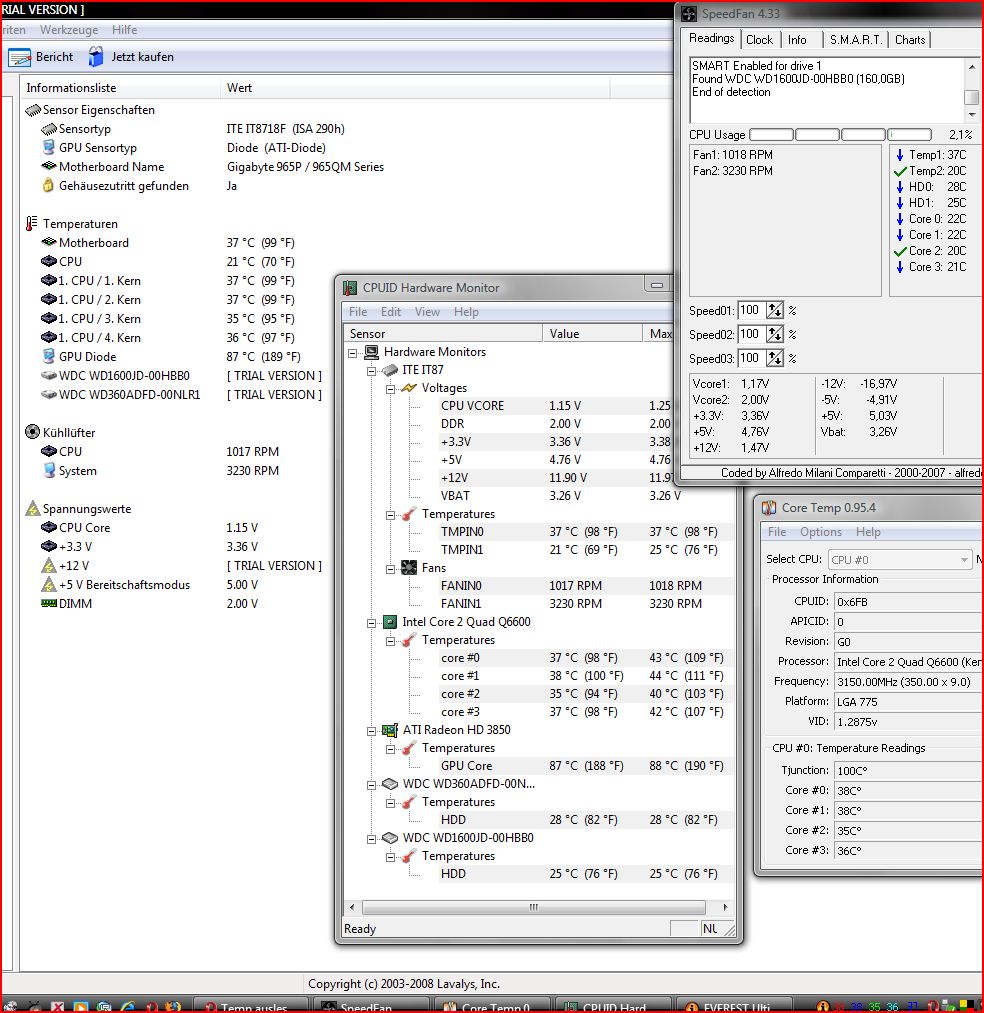Click the Bericht report icon in EVEREST toolbar
This screenshot has width=984, height=1013.
(x=19, y=57)
